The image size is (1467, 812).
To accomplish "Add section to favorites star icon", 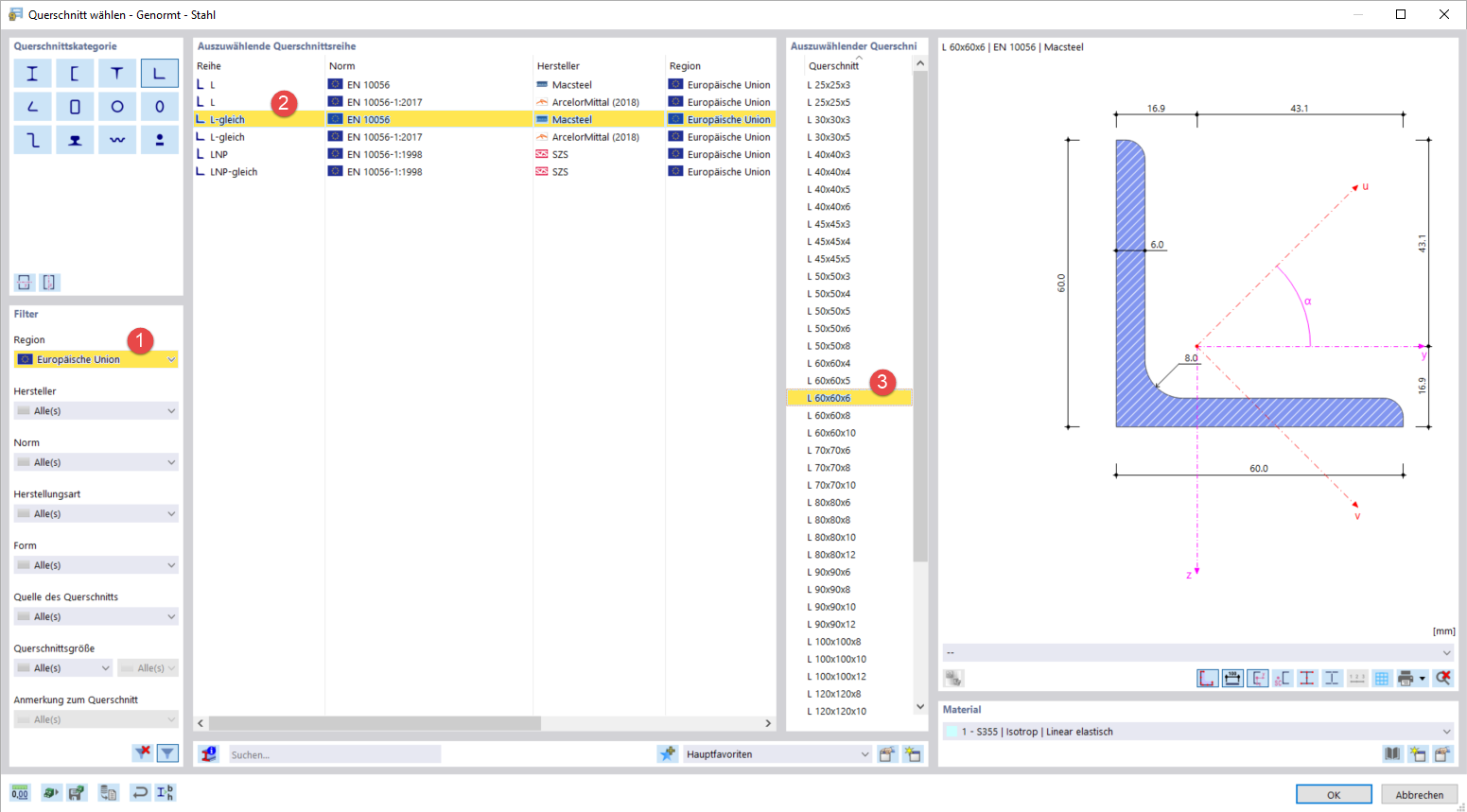I will click(x=668, y=753).
